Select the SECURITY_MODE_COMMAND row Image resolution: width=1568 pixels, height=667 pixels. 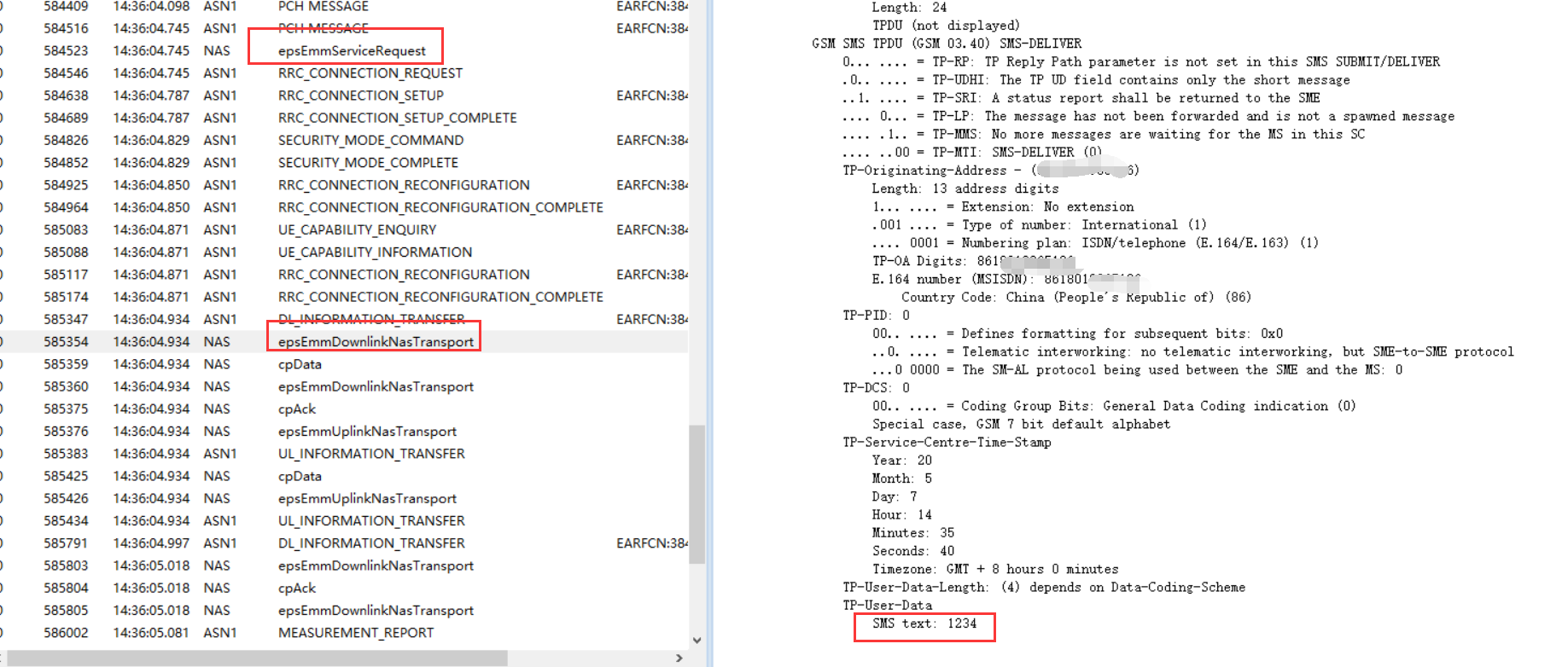coord(344,140)
